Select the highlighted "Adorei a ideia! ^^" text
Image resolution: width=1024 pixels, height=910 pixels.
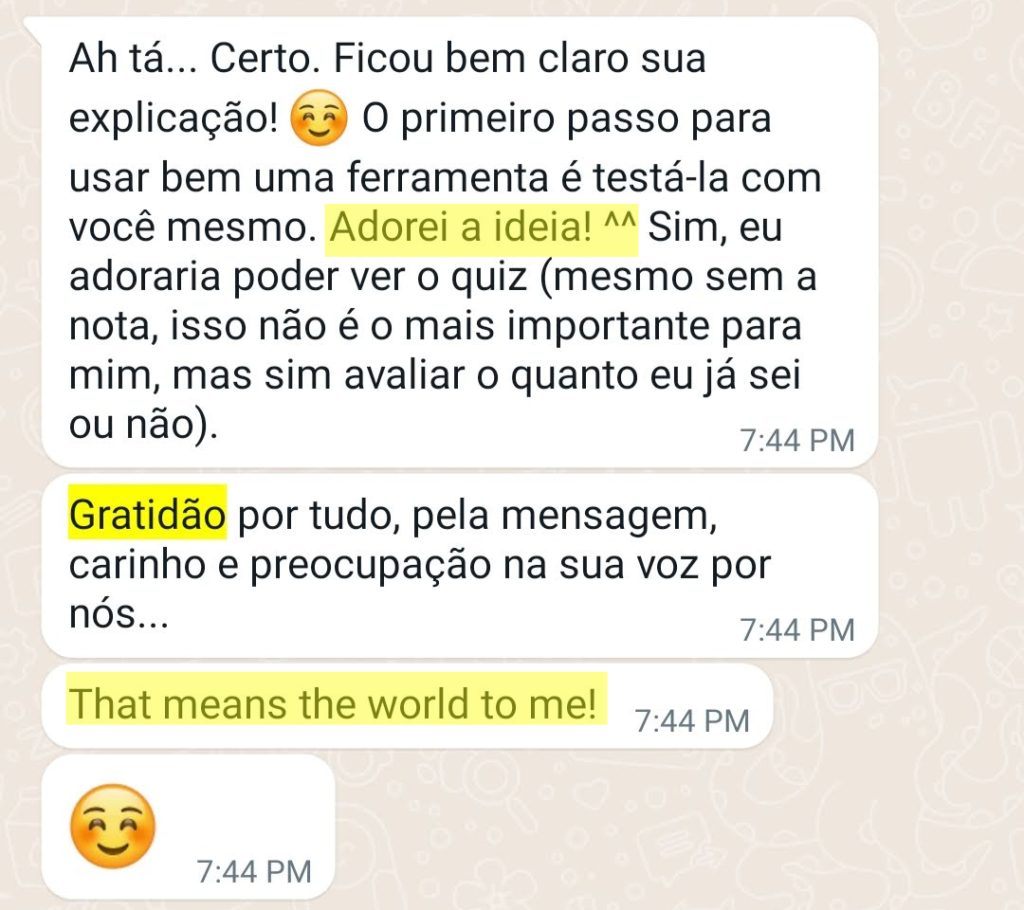tap(482, 228)
